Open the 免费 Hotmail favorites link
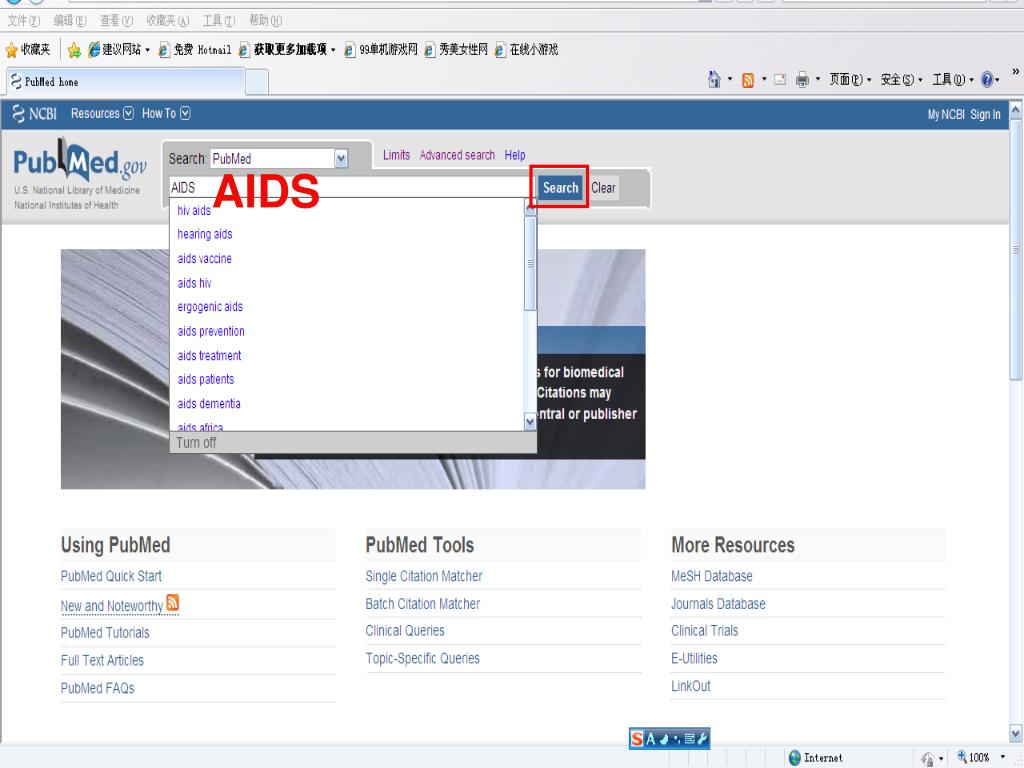This screenshot has width=1024, height=768. pyautogui.click(x=195, y=50)
